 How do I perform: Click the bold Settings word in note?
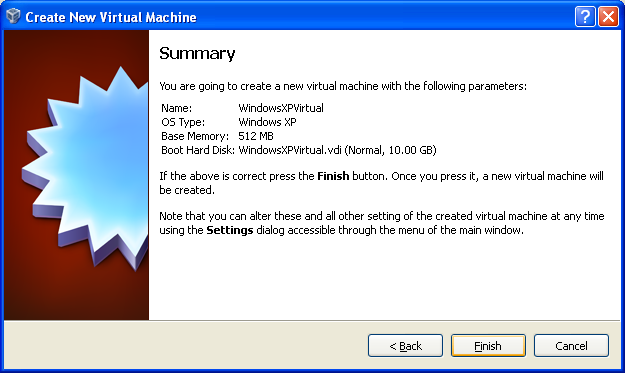230,230
